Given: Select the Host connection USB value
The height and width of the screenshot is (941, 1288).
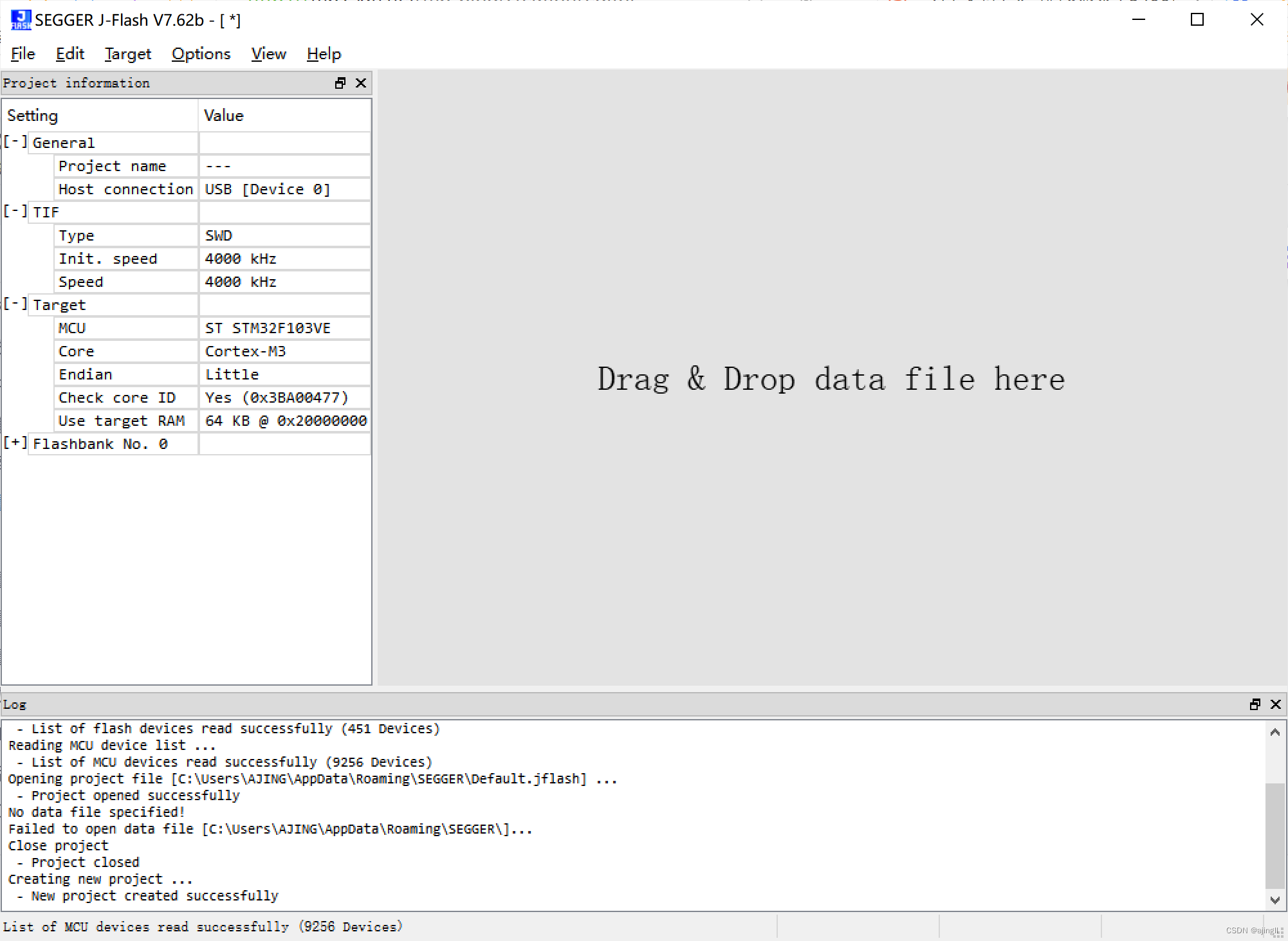Looking at the screenshot, I should 268,189.
